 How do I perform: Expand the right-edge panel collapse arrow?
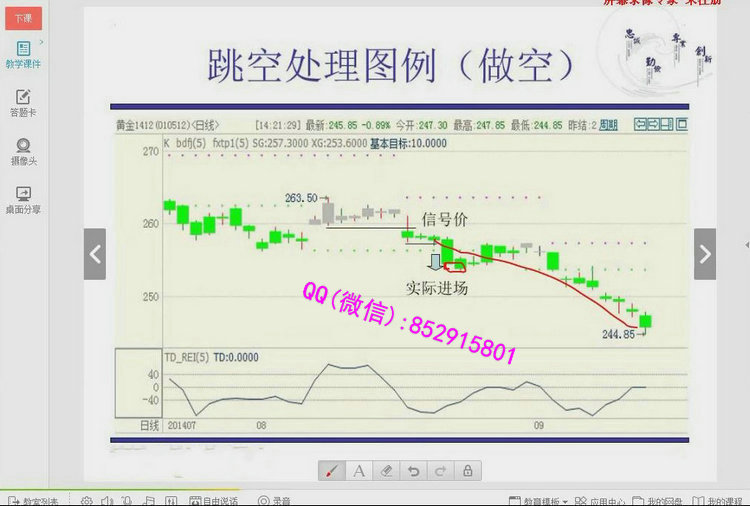point(746,245)
